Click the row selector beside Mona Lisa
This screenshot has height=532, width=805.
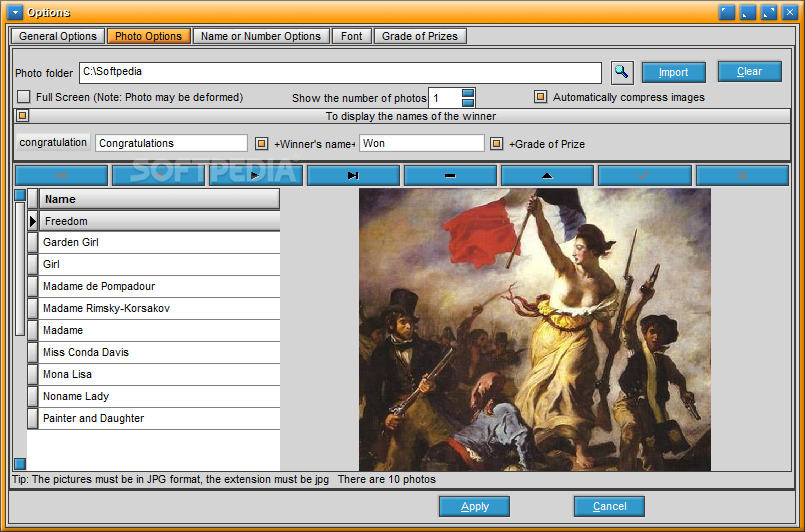click(x=33, y=375)
